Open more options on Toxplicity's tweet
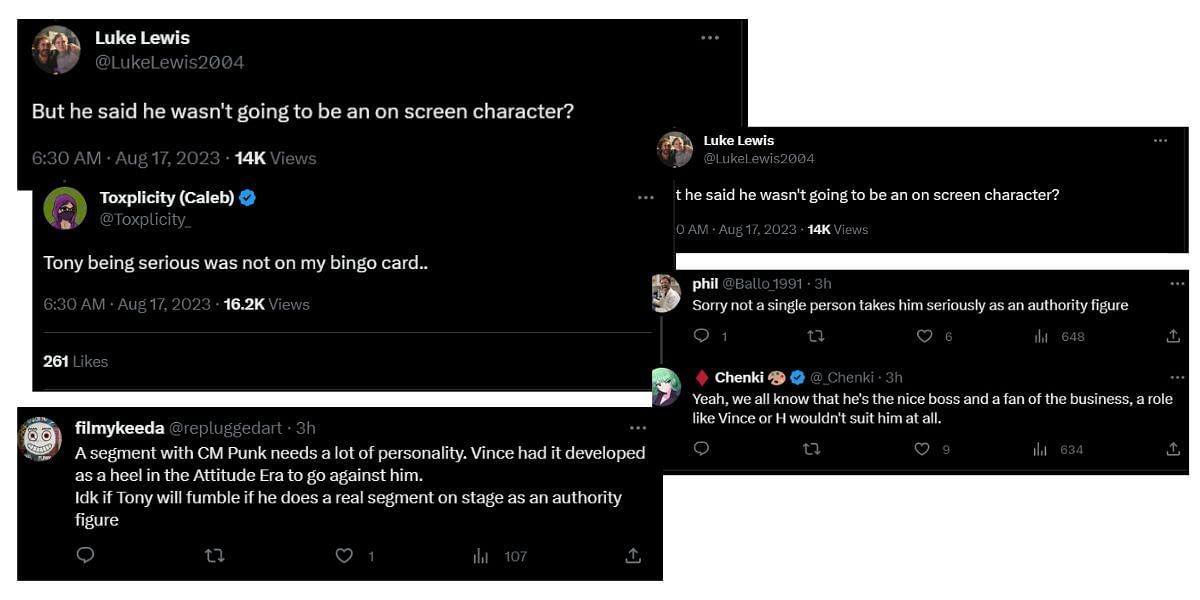 [x=646, y=198]
